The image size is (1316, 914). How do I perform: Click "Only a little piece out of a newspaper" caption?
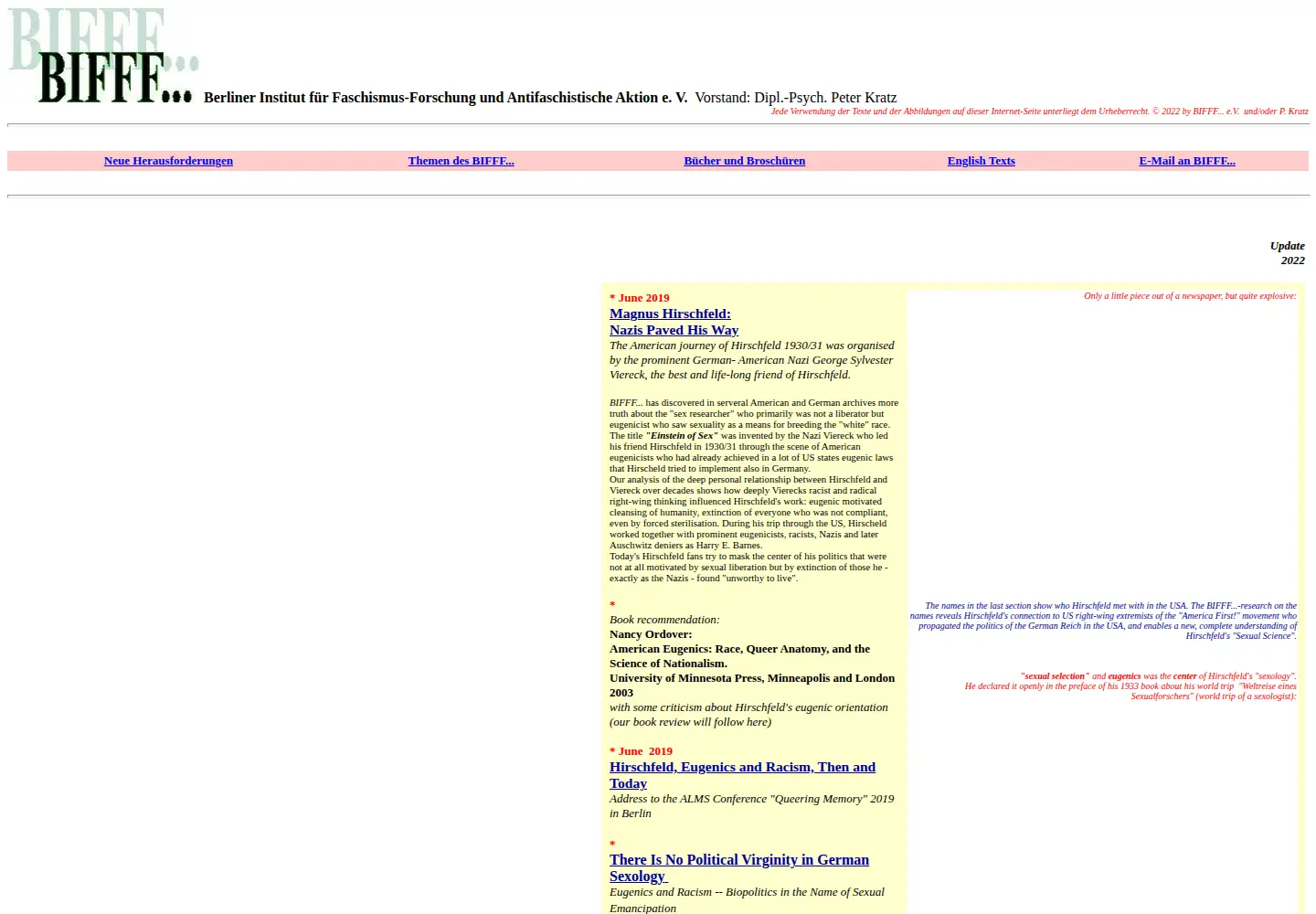1190,296
